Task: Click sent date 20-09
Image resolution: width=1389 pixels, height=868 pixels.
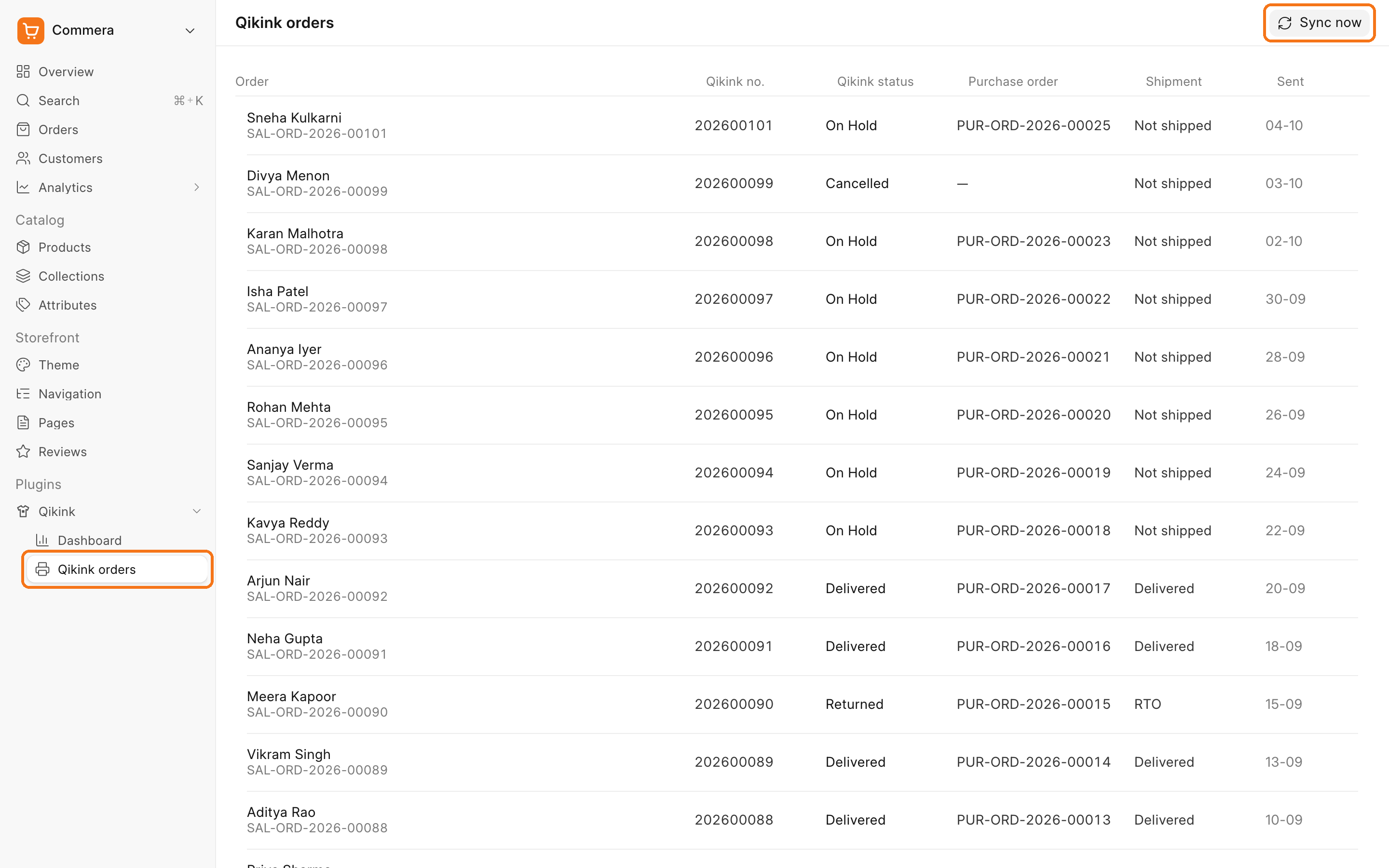Action: point(1285,588)
